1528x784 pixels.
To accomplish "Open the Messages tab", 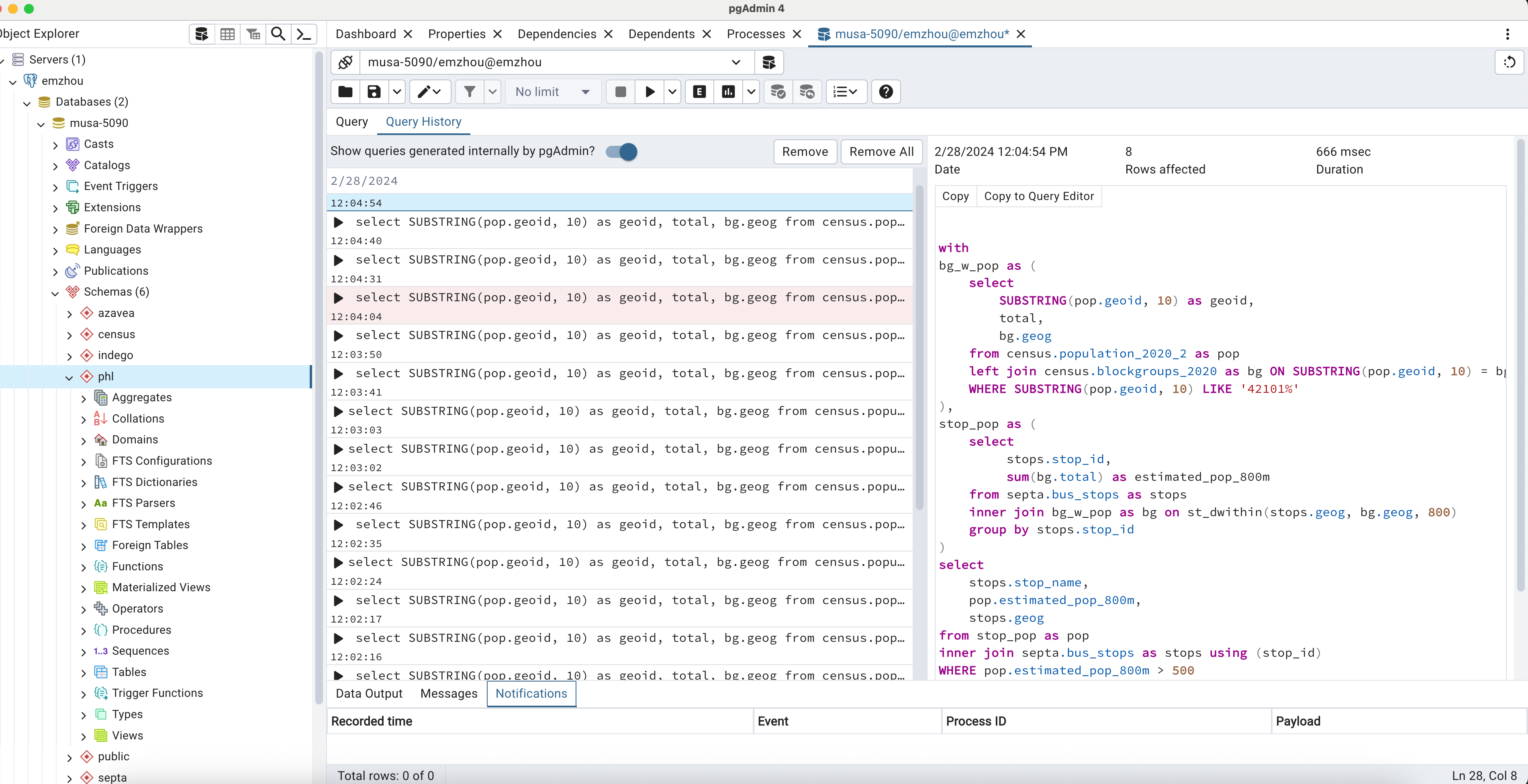I will (x=448, y=693).
